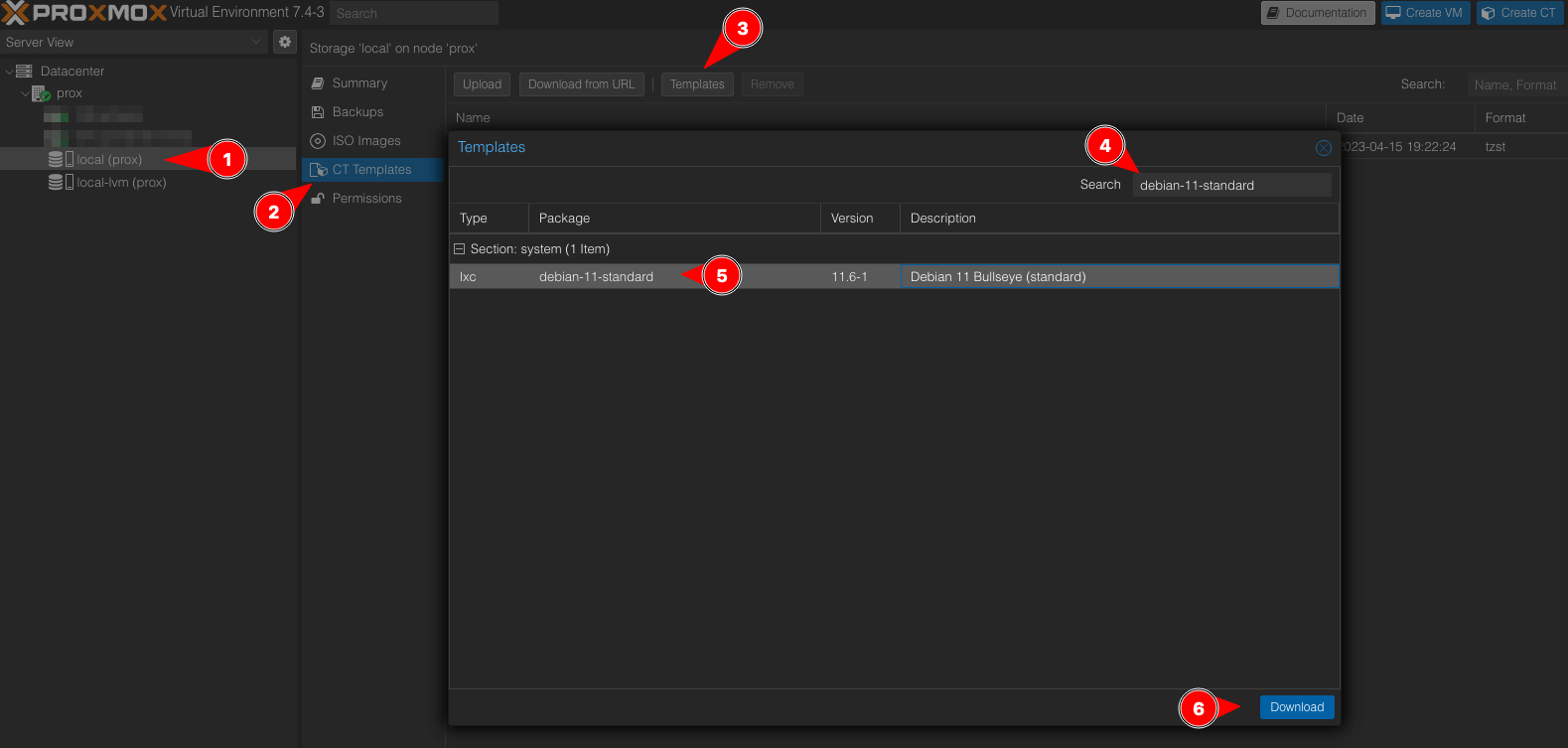Open the Documentation button
Viewport: 1568px width, 748px height.
point(1318,13)
